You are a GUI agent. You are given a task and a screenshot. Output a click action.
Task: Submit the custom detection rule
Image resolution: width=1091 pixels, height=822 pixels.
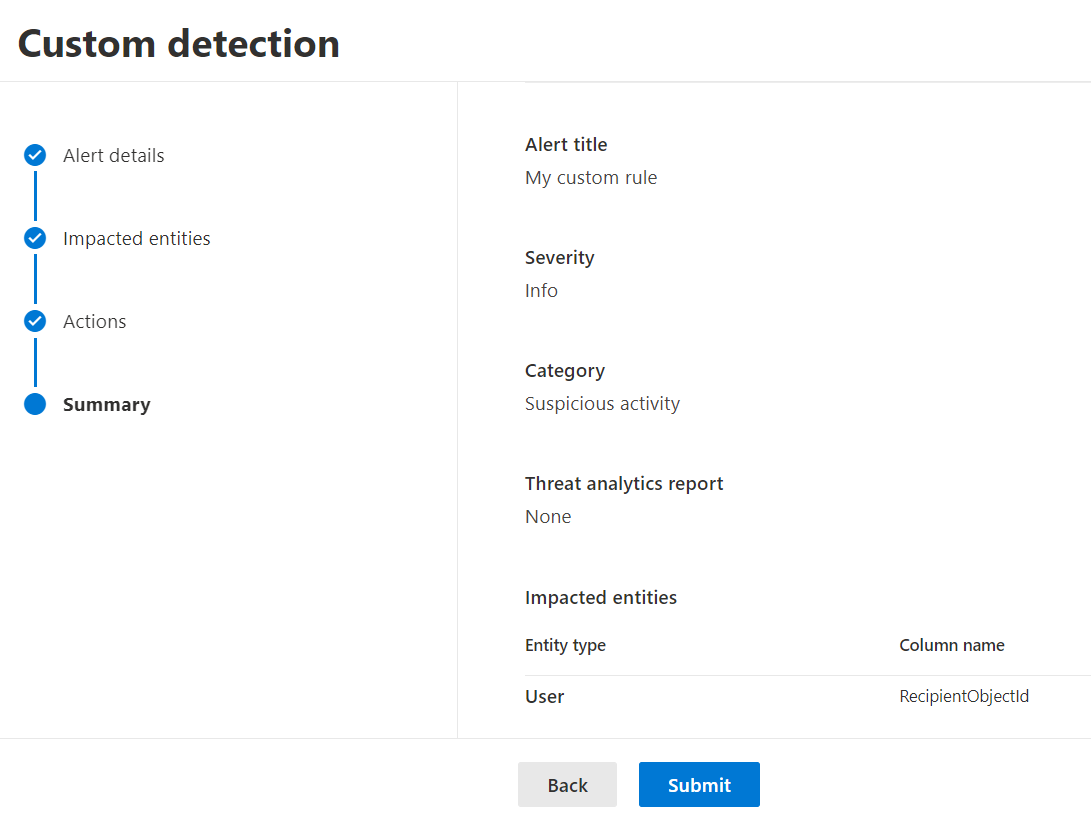(699, 785)
